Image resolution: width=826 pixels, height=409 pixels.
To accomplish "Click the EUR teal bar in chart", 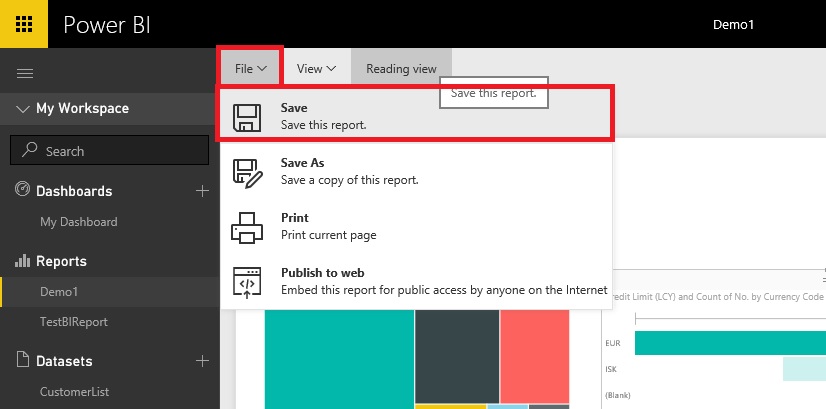I will coord(730,343).
